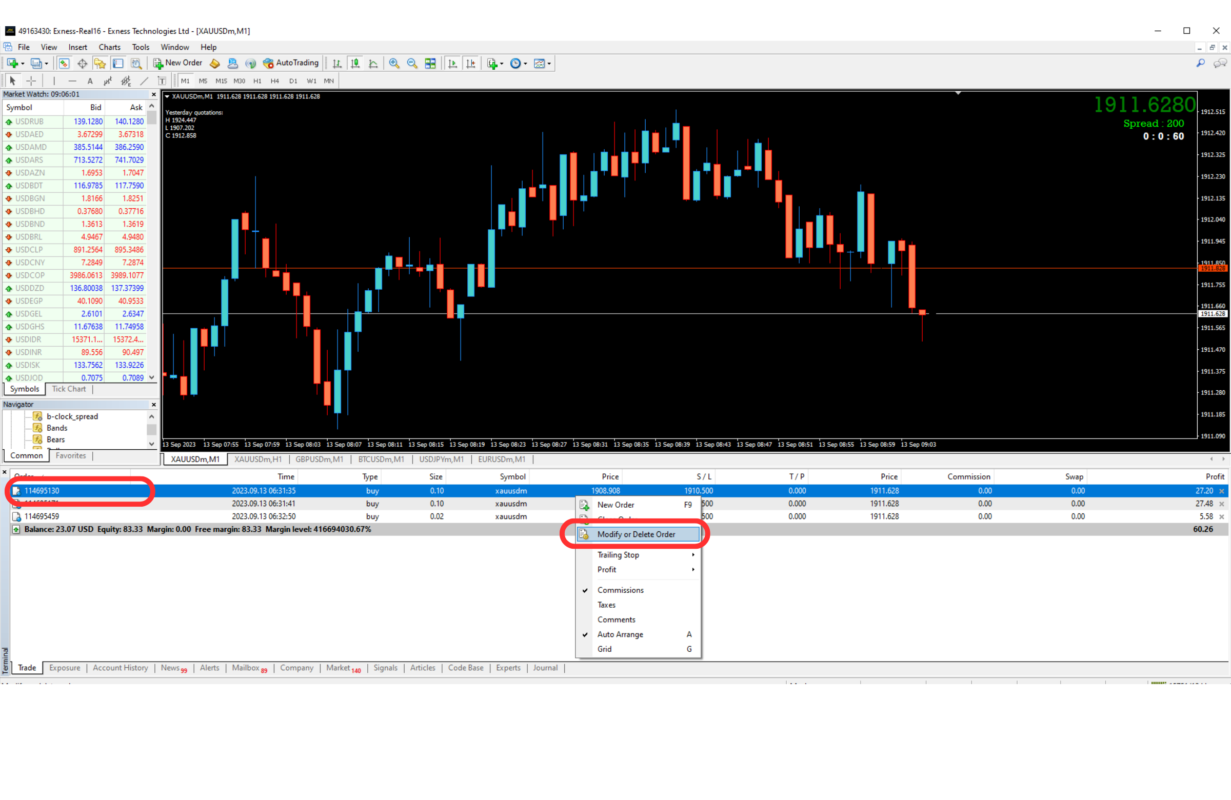This screenshot has width=1231, height=800.
Task: Choose Modify or Delete Order
Action: 638,534
